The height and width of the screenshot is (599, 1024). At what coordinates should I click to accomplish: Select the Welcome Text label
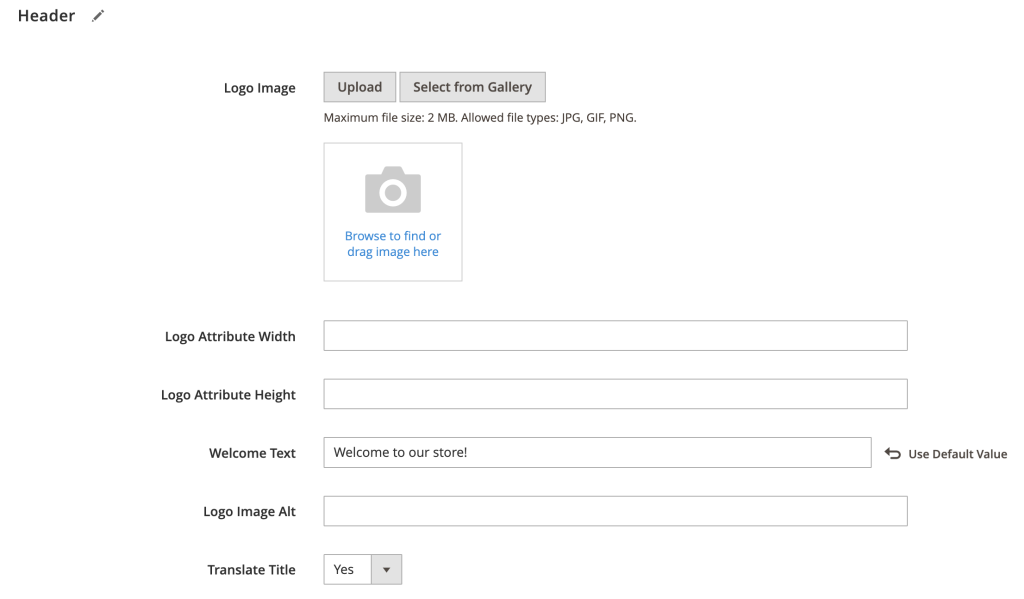point(252,453)
